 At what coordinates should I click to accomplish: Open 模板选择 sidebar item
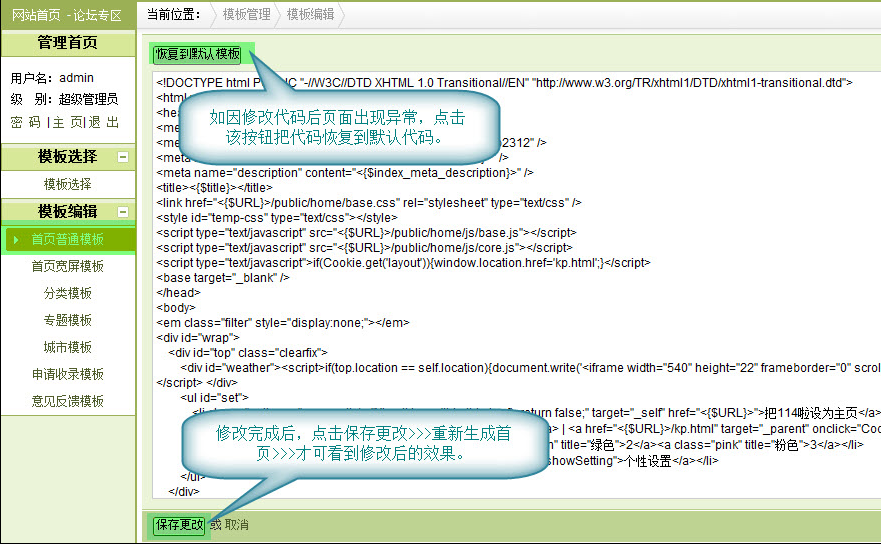point(67,184)
